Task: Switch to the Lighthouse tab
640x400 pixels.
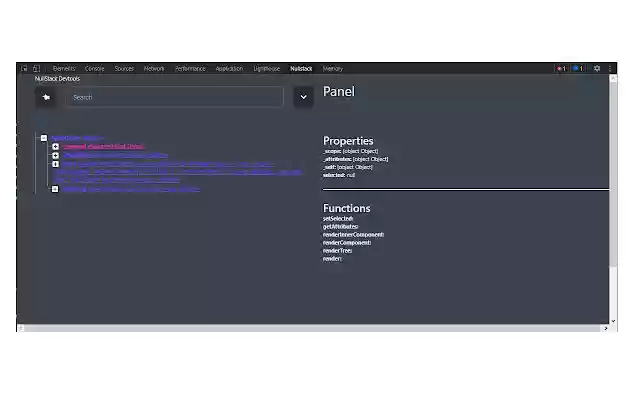Action: click(x=267, y=69)
